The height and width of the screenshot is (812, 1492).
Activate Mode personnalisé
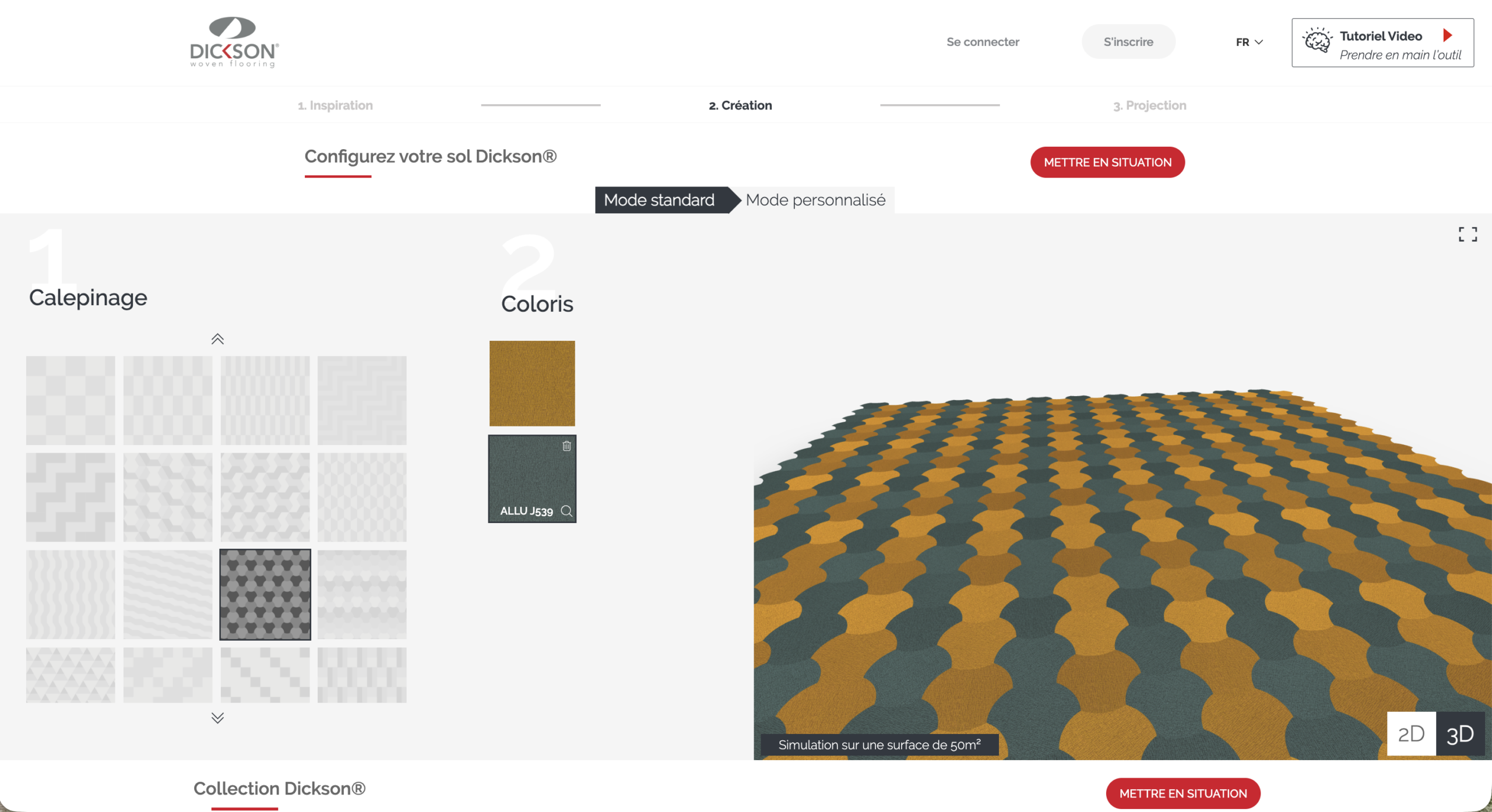(815, 200)
